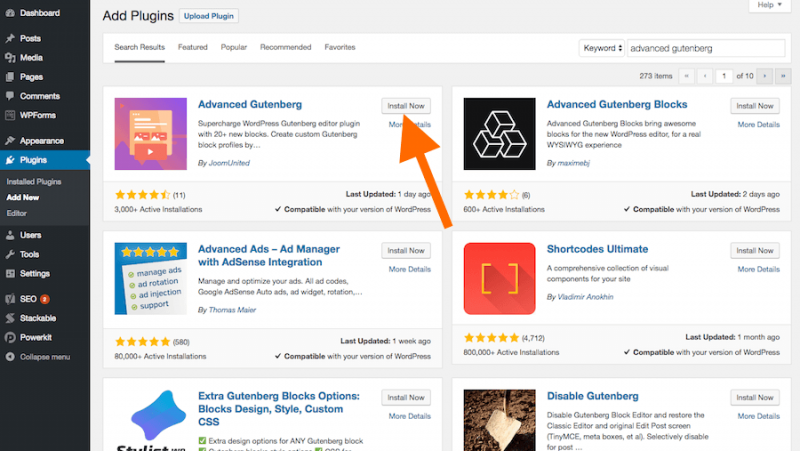Switch to the Featured tab
800x451 pixels.
(x=192, y=47)
